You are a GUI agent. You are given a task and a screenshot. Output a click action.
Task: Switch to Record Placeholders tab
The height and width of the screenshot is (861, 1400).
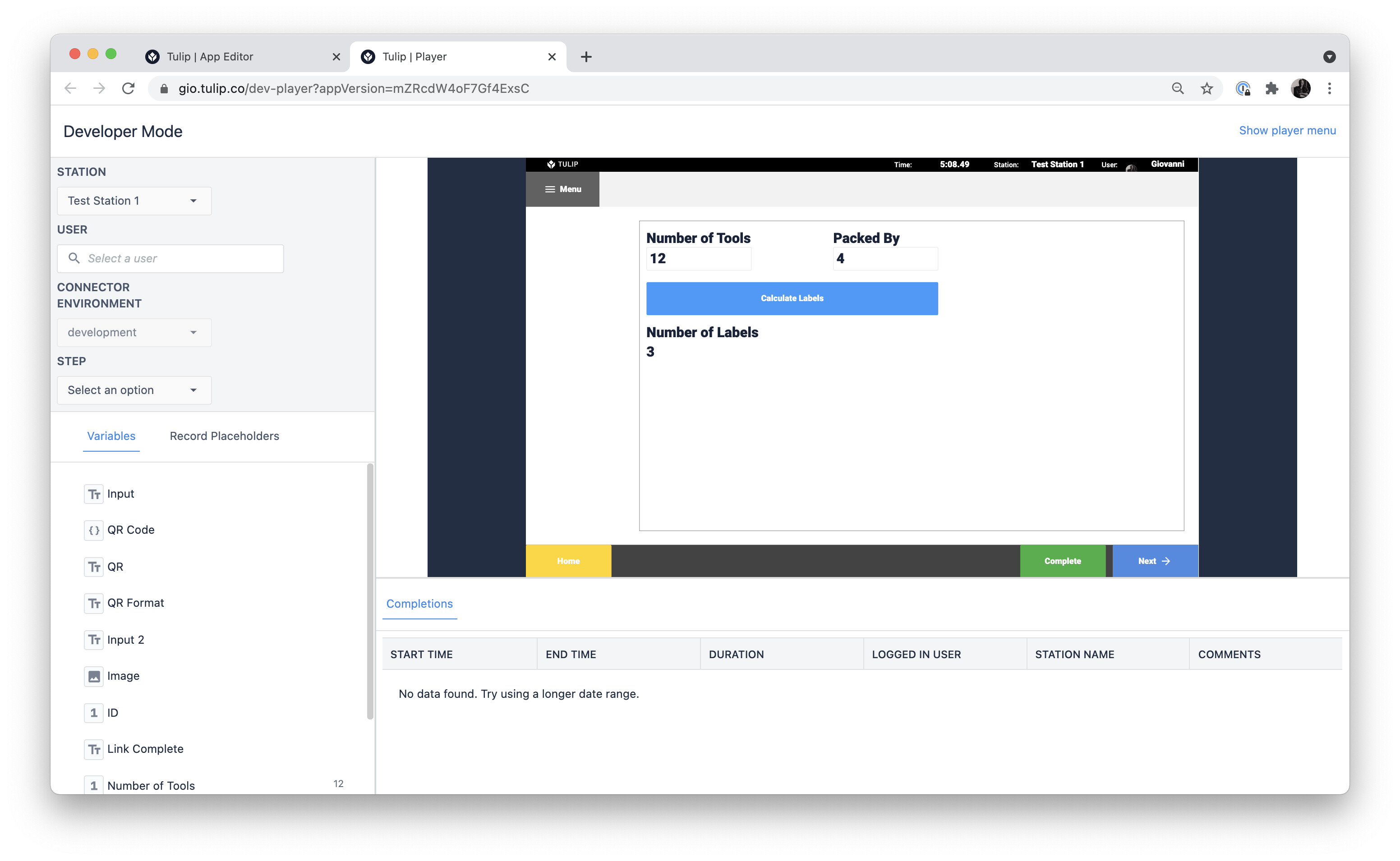coord(225,436)
